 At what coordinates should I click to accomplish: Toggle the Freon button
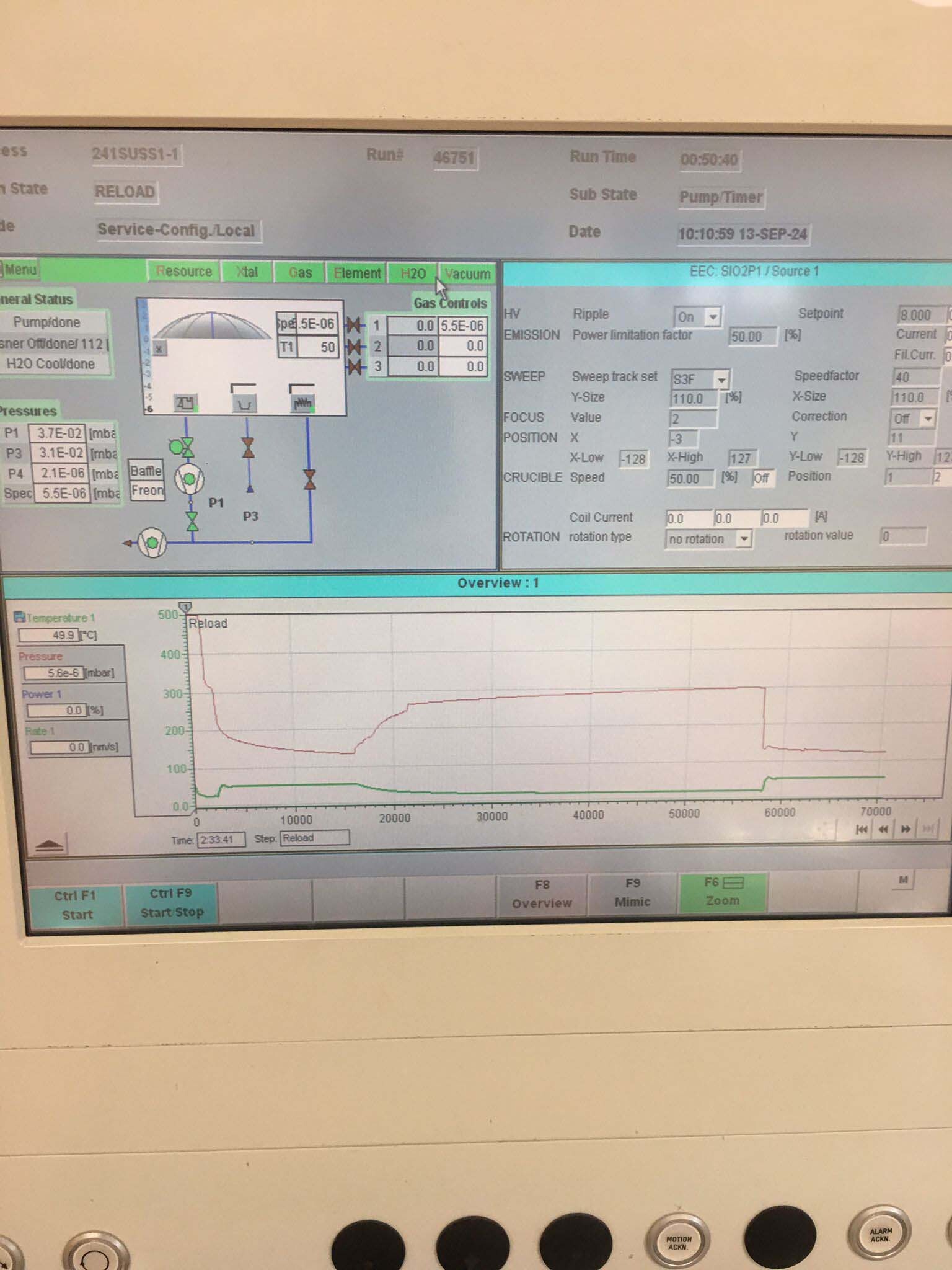147,491
